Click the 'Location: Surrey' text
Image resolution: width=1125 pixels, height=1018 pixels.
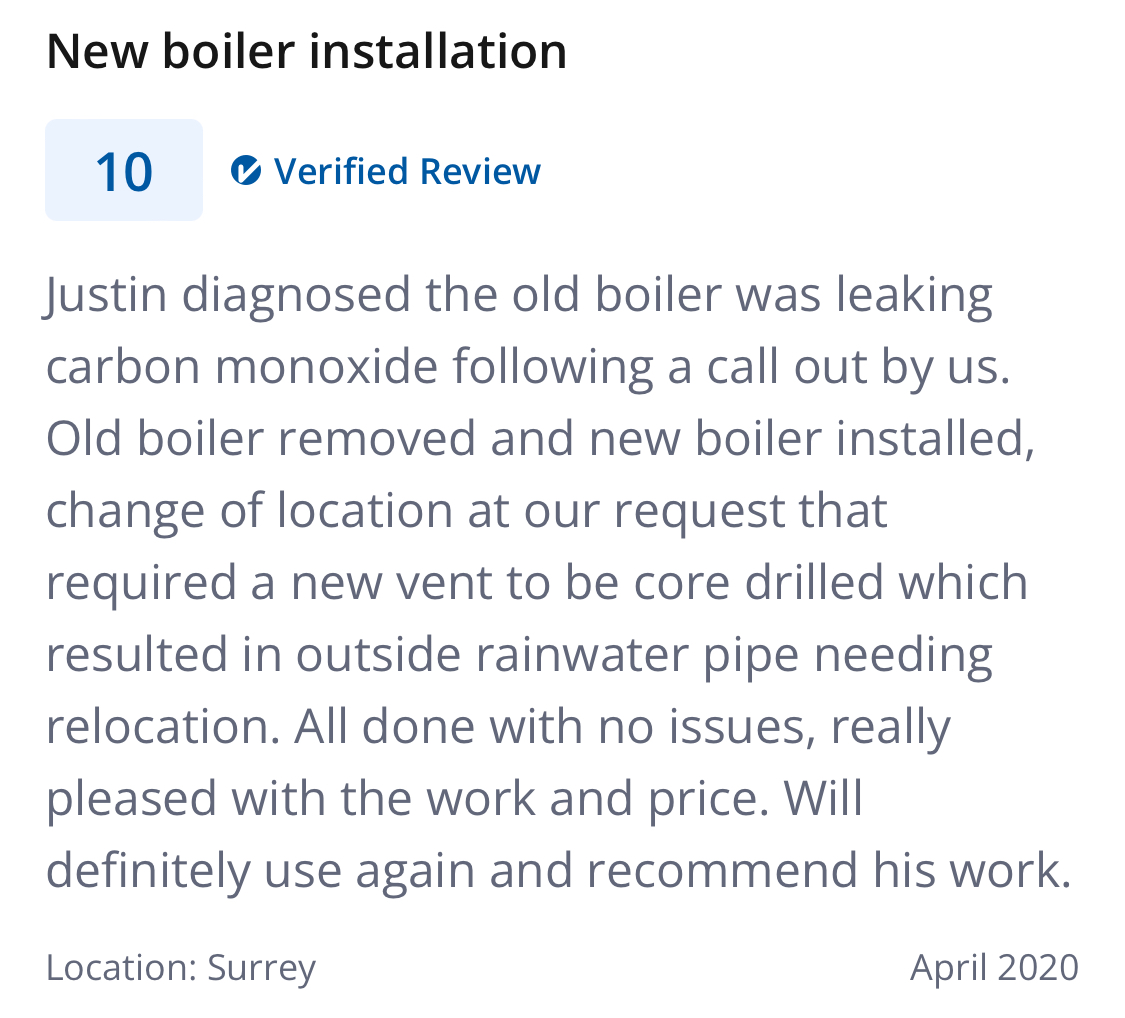(181, 968)
